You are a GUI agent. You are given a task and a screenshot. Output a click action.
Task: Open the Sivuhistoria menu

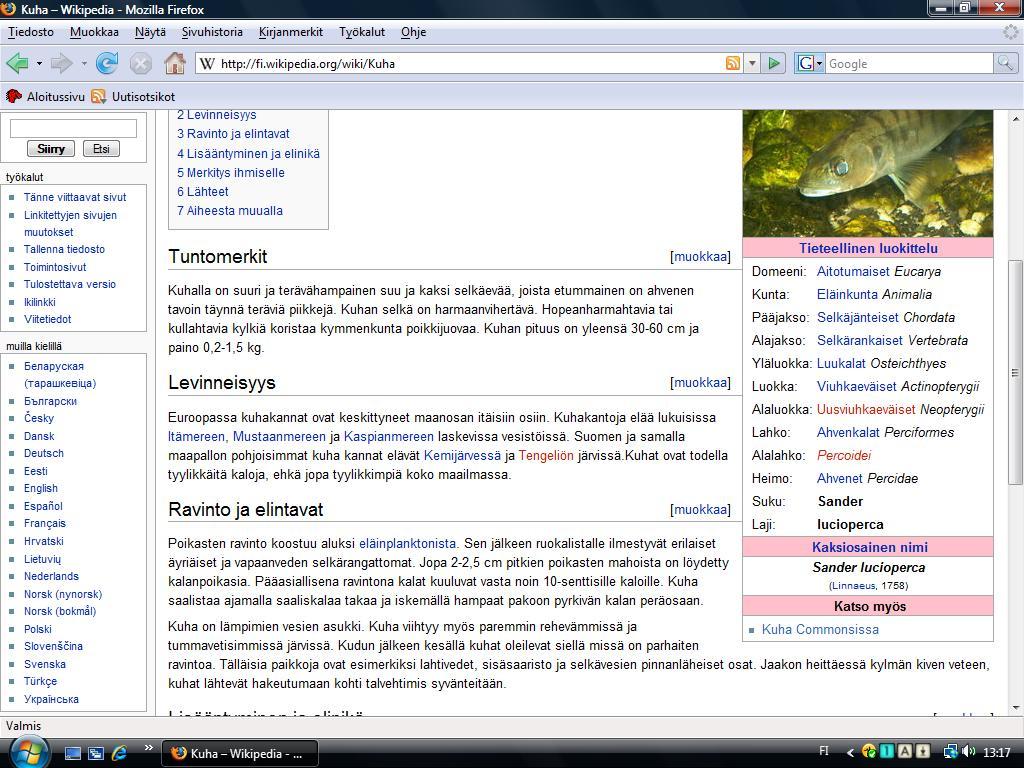(212, 32)
